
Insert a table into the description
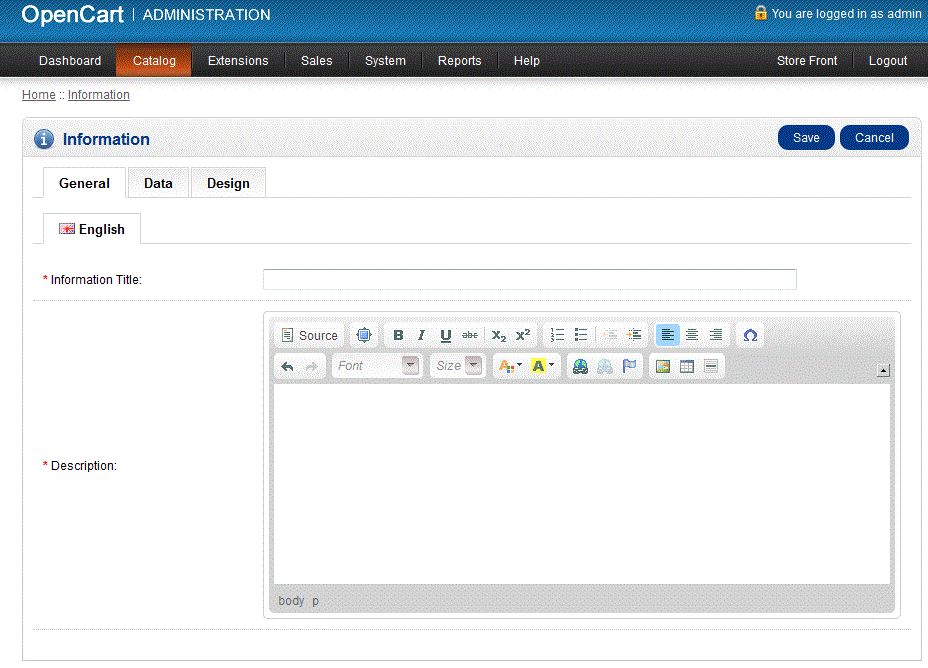coord(687,366)
